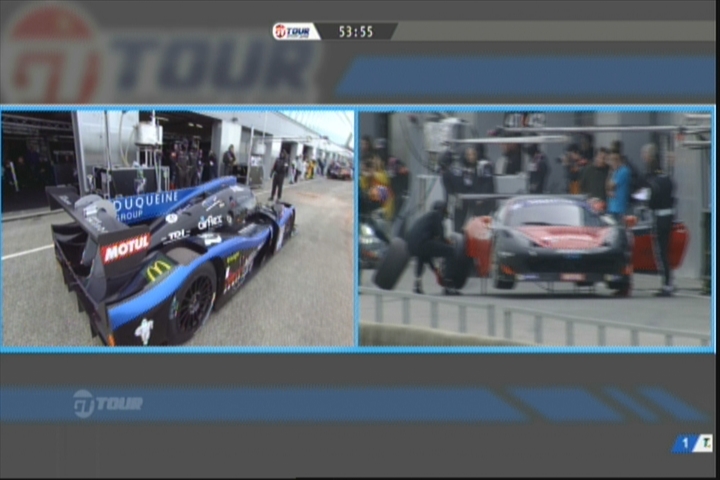
Task: Click the DUQUEINE GROUP text on the car
Action: [146, 205]
